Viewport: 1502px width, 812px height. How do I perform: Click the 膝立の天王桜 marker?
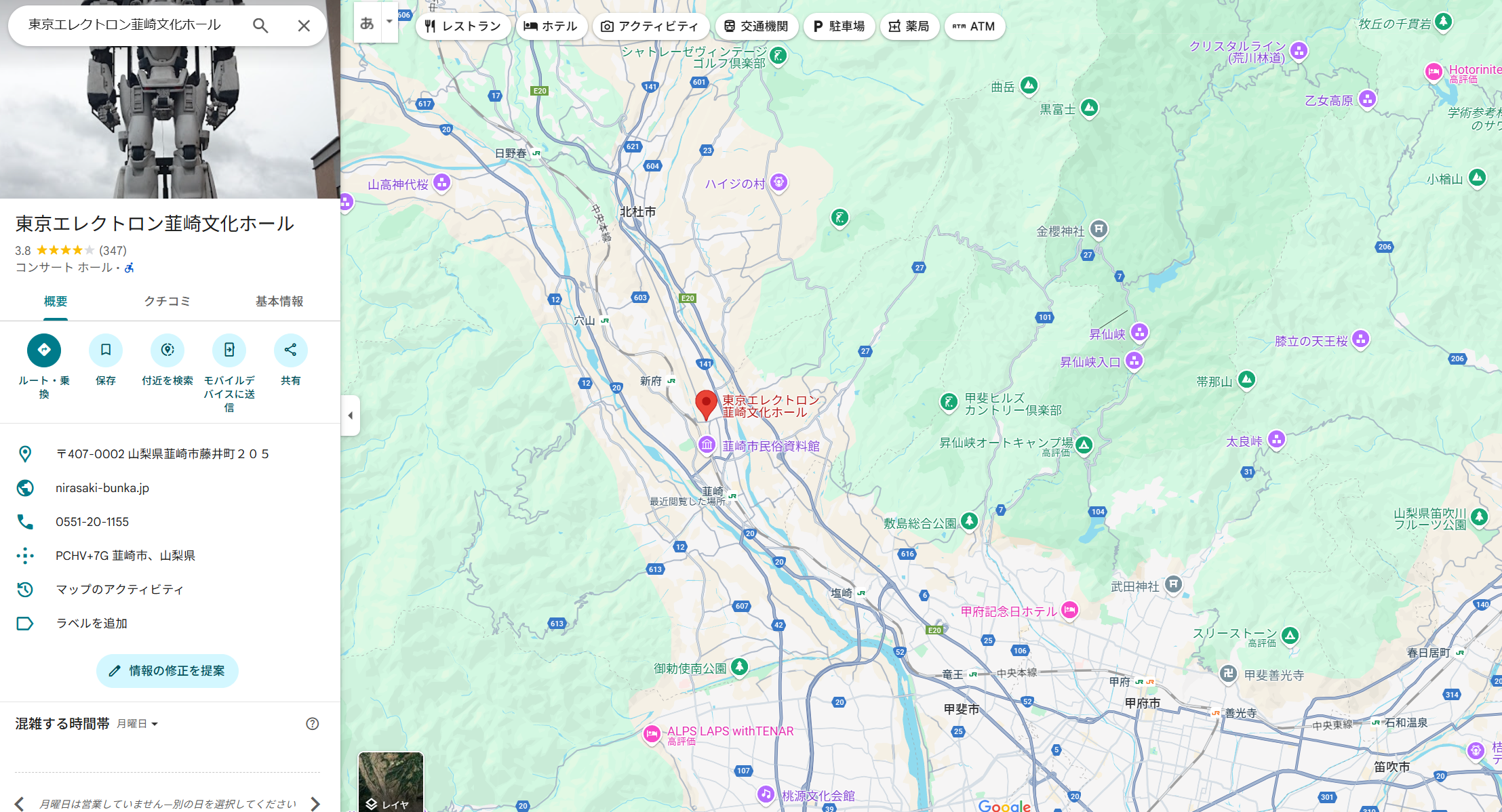tap(1360, 340)
